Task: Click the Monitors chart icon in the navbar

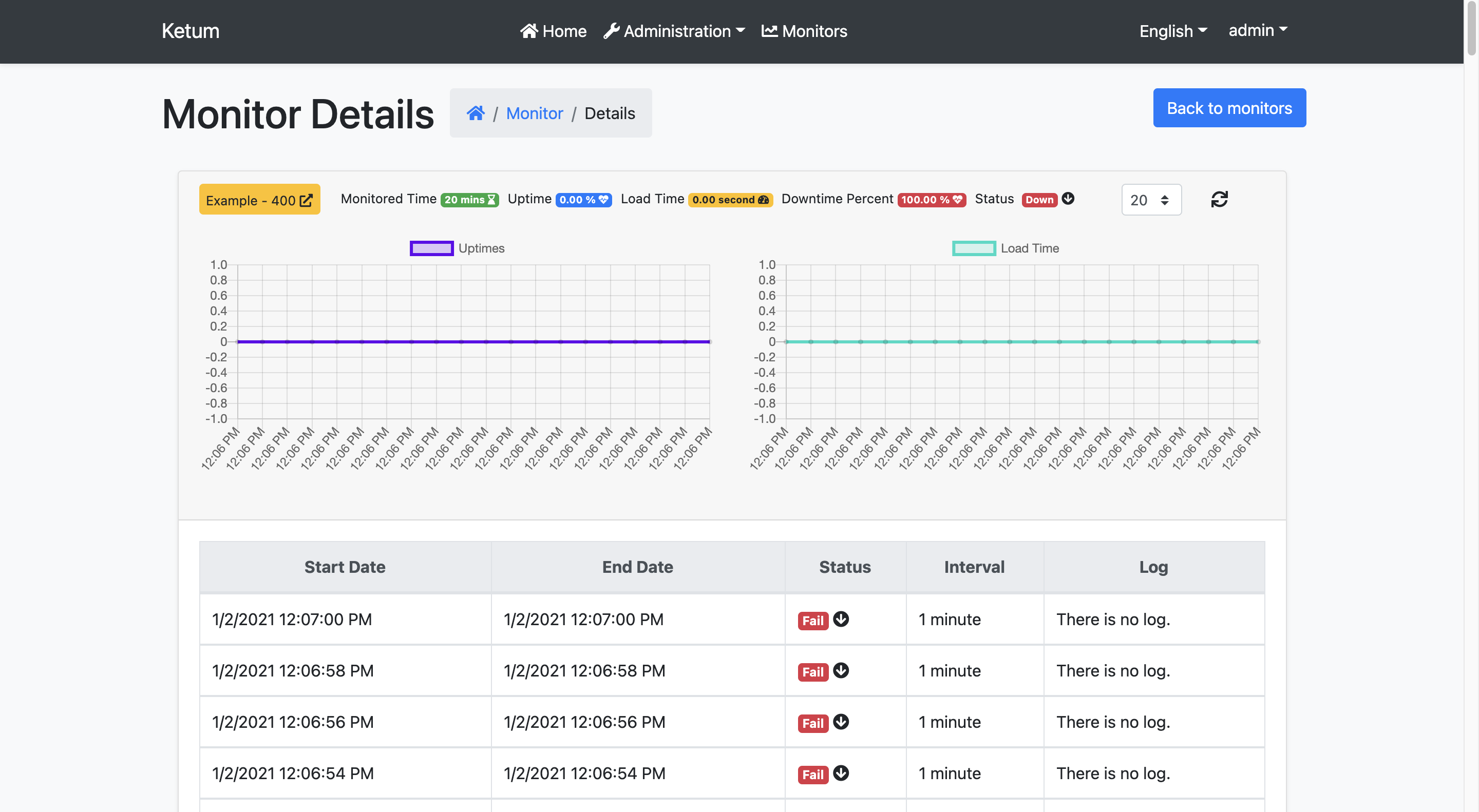Action: pyautogui.click(x=770, y=30)
